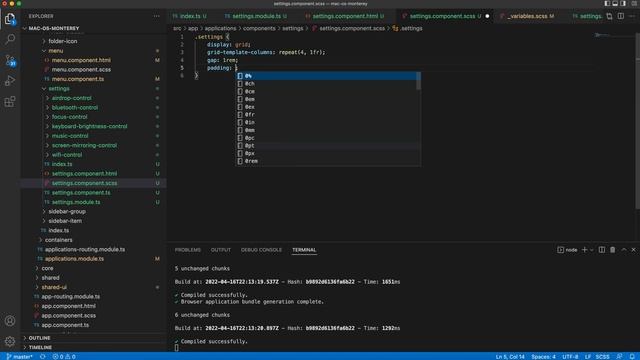Kill the terminal with trash icon
The width and height of the screenshot is (640, 360).
tap(613, 250)
